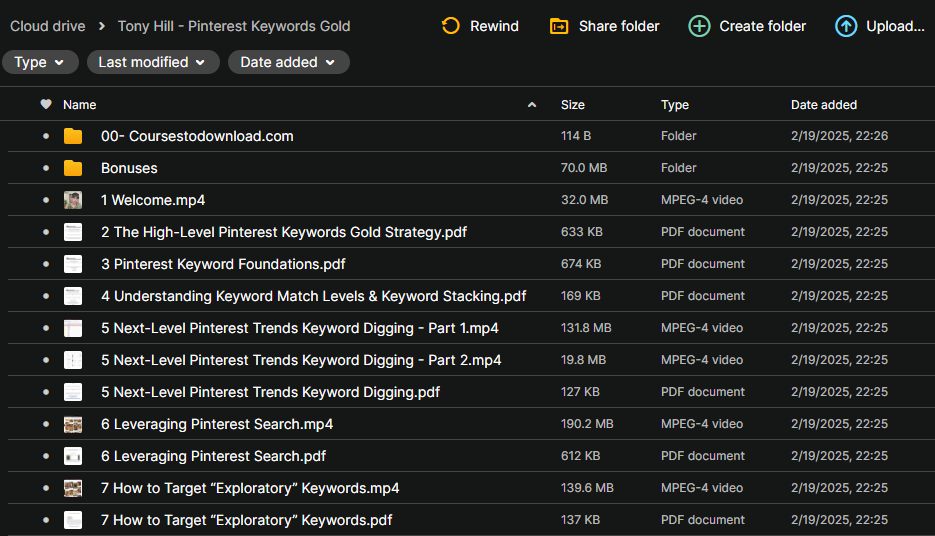Click the 190.2 MB size value
Image resolution: width=935 pixels, height=536 pixels.
587,424
